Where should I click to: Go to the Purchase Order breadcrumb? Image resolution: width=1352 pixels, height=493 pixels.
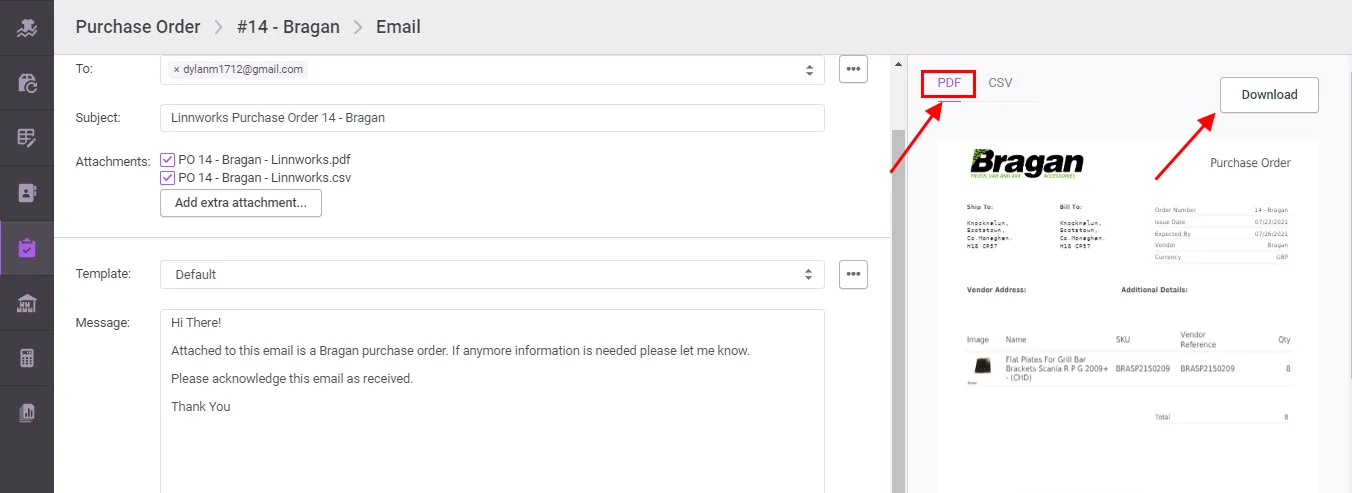[x=138, y=27]
